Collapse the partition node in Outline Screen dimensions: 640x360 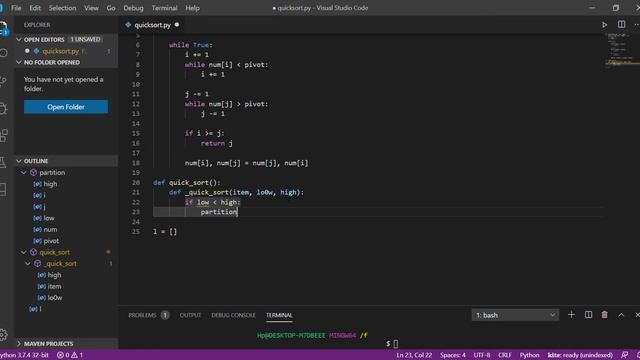(24, 173)
